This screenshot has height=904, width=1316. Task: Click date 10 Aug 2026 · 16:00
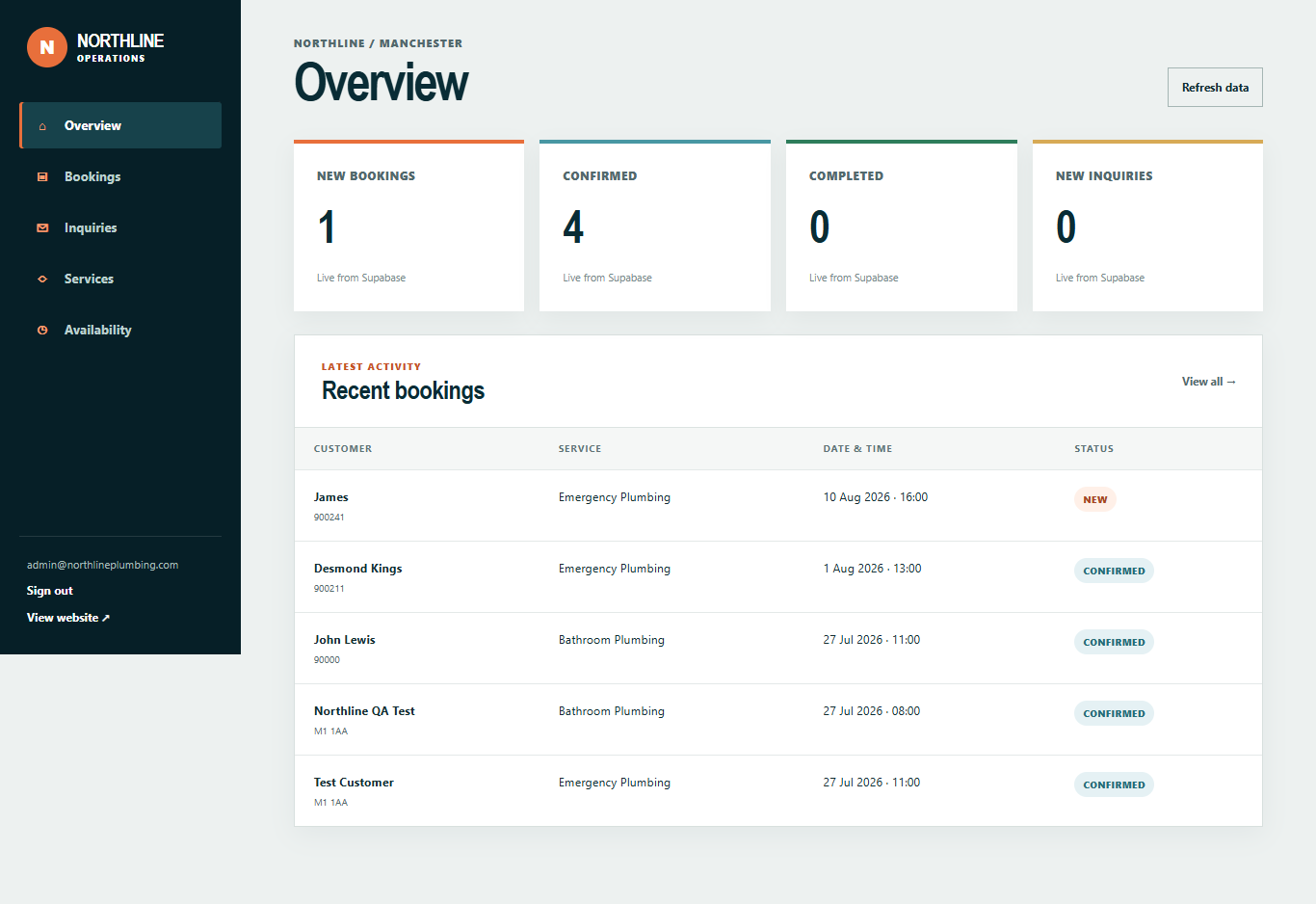tap(876, 497)
